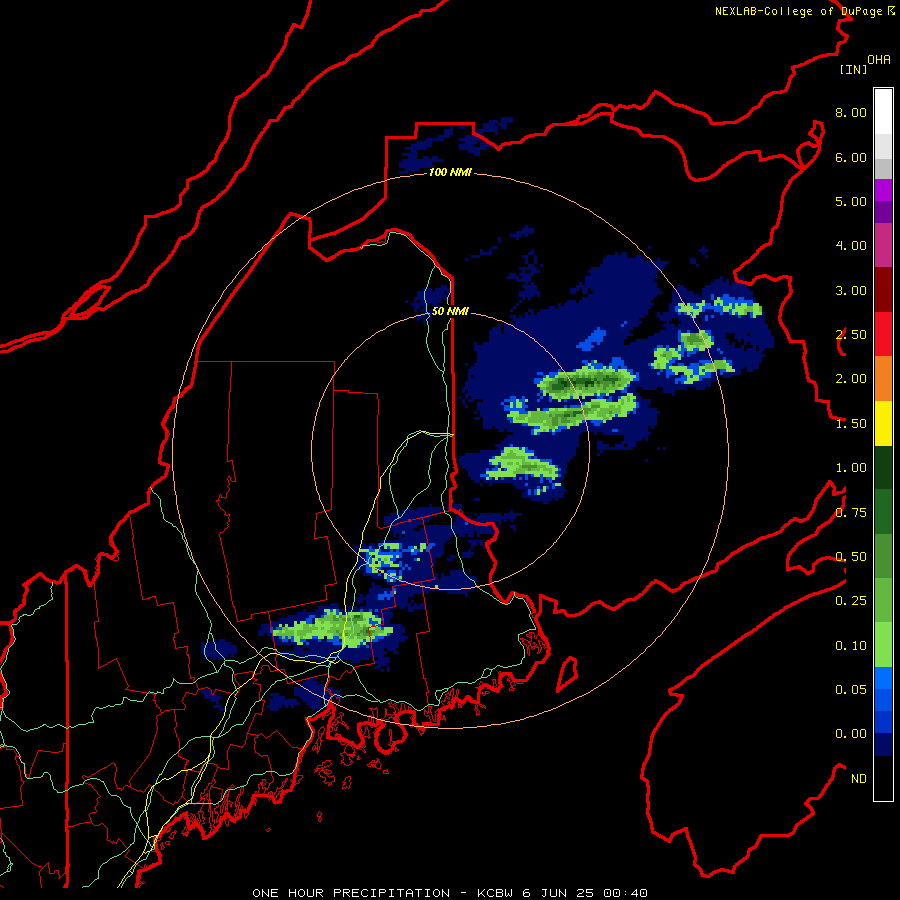Screen dimensions: 900x900
Task: Pick the bright magenta swatch above 5.00
Action: pos(883,190)
